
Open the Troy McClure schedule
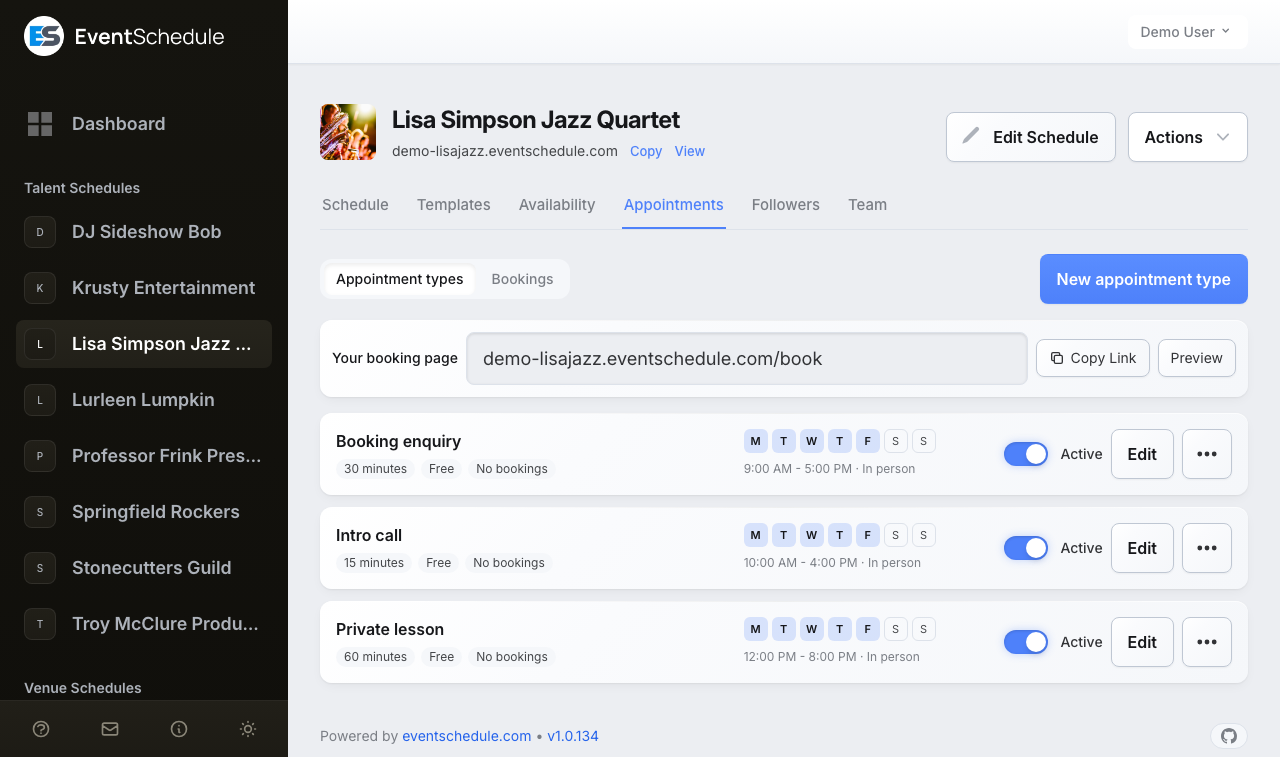(x=144, y=624)
